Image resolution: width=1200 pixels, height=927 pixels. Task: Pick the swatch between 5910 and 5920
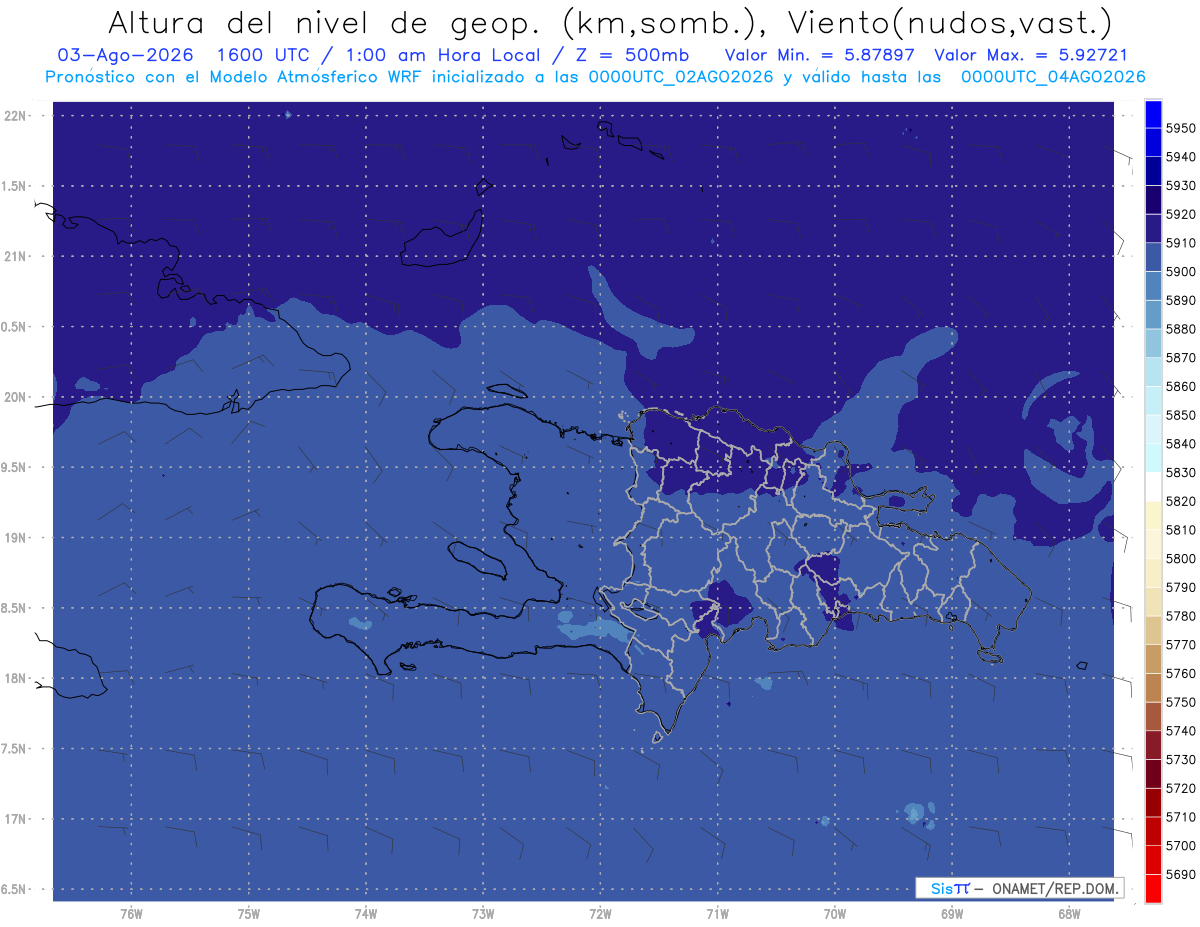pos(1153,228)
